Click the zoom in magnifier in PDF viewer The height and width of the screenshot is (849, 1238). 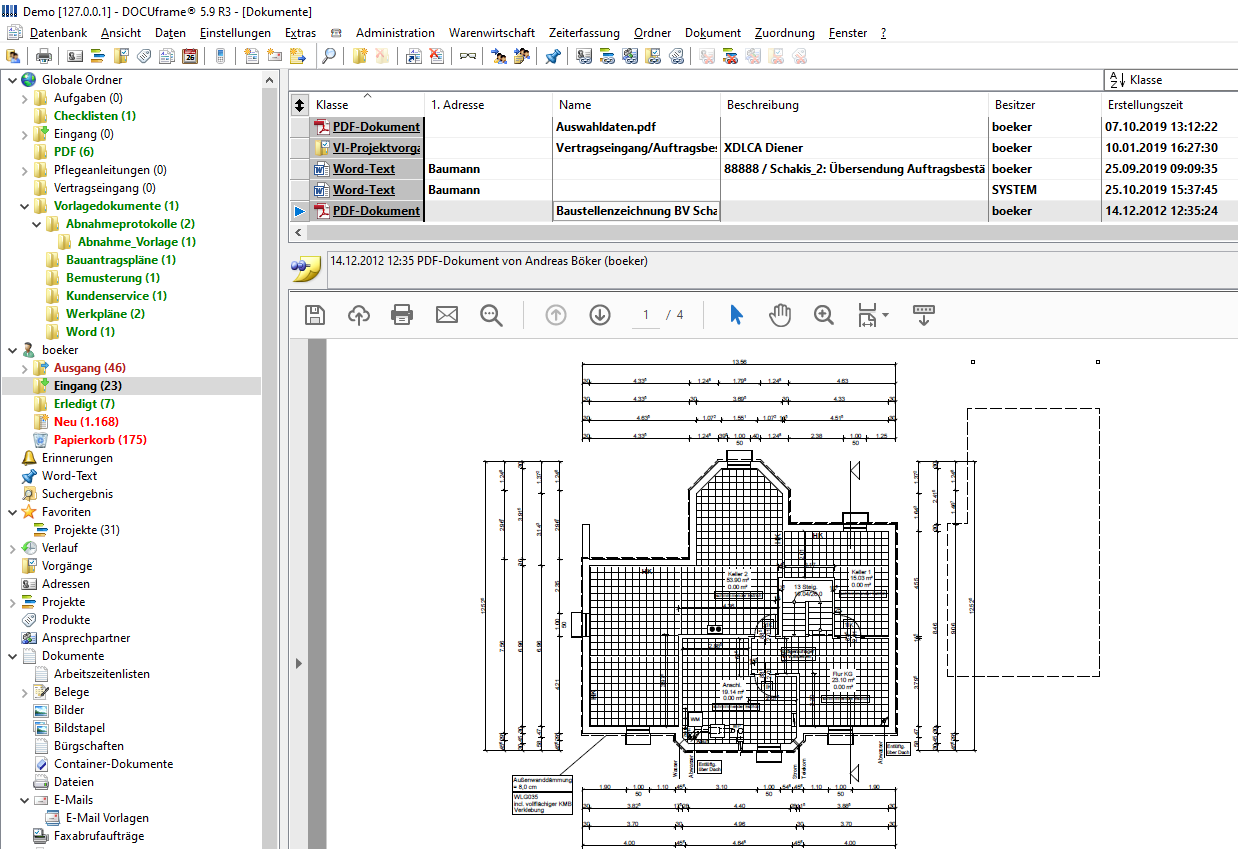point(824,315)
